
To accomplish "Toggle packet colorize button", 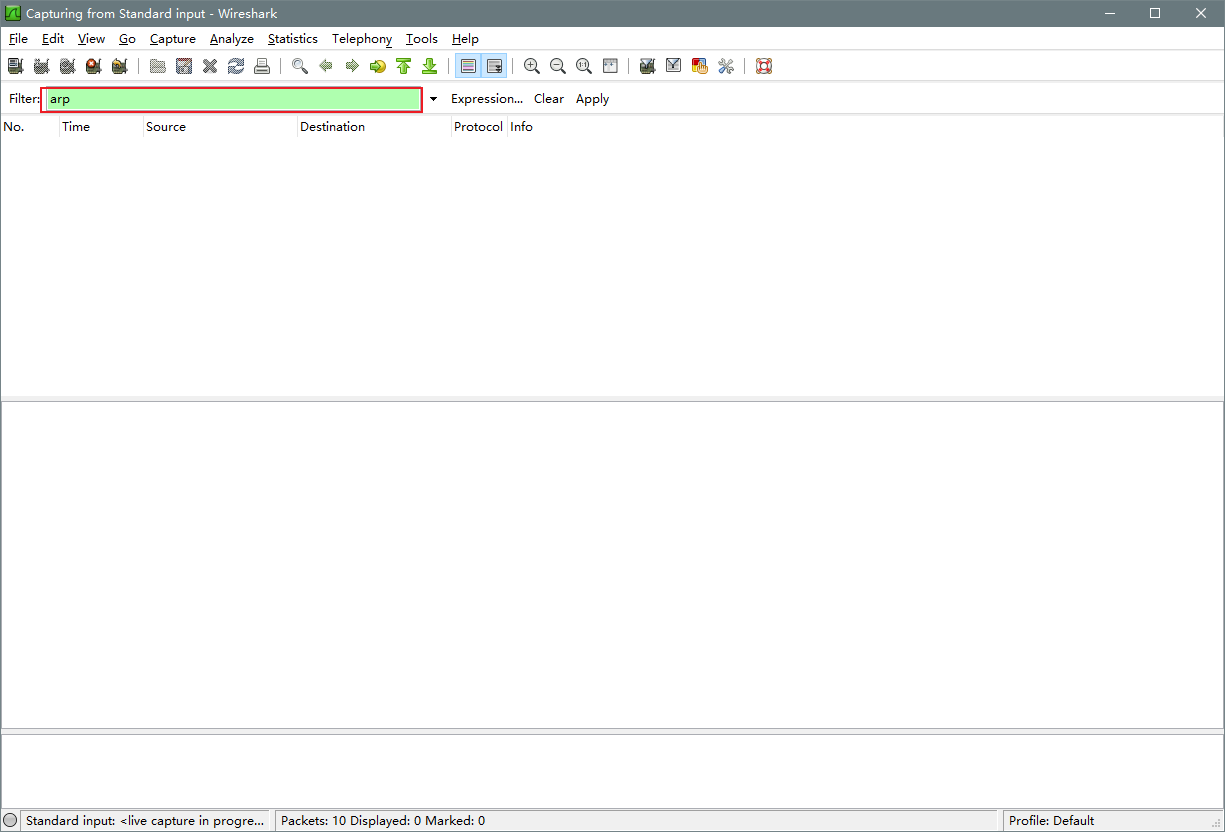I will [x=468, y=66].
